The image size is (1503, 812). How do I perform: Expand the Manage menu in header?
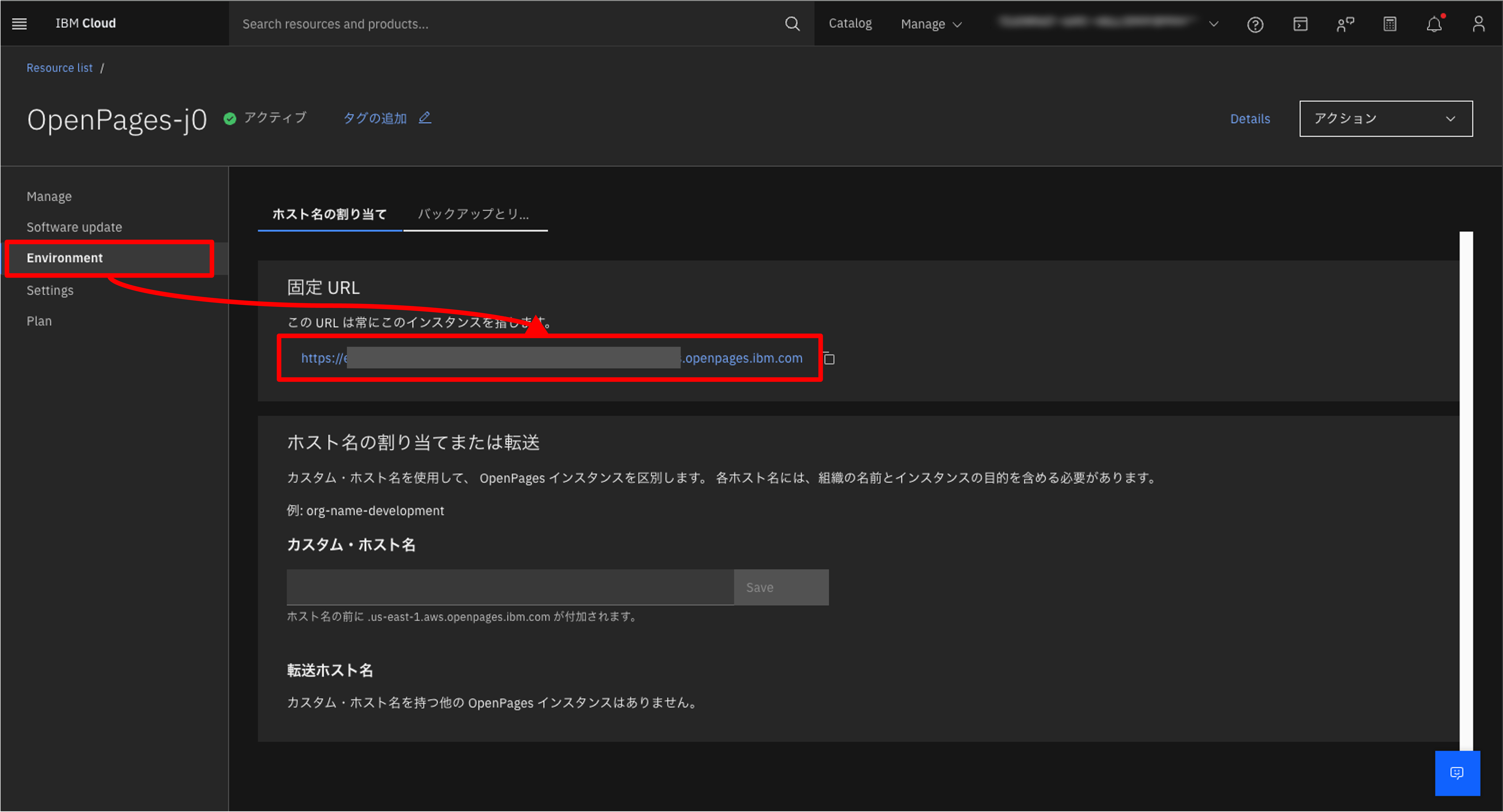pos(931,24)
